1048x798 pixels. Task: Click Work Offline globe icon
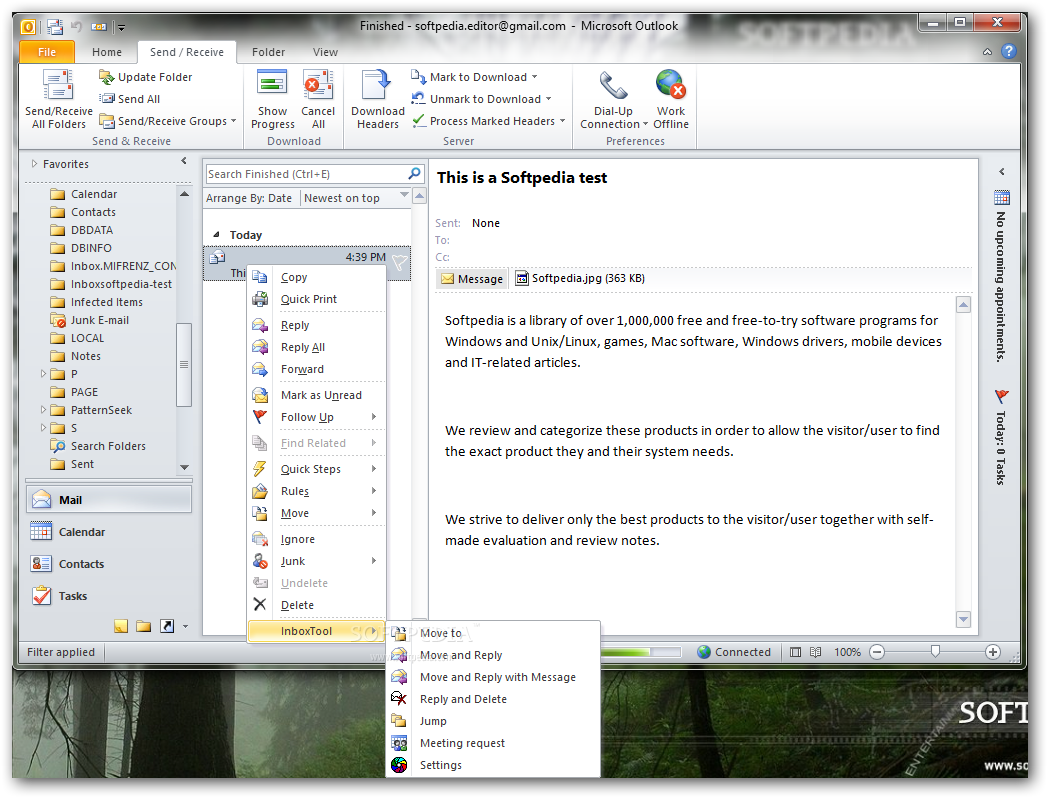click(x=670, y=85)
